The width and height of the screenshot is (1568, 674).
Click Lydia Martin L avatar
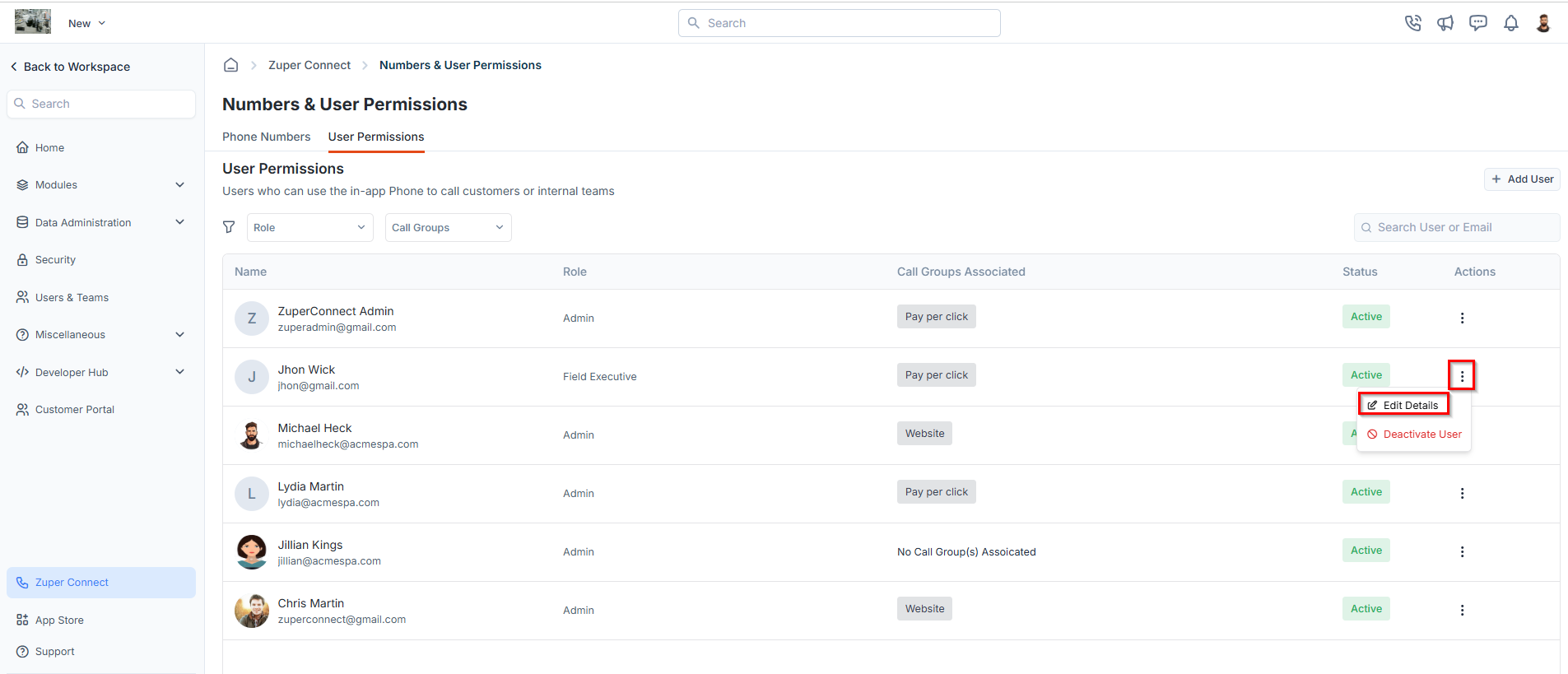point(252,494)
